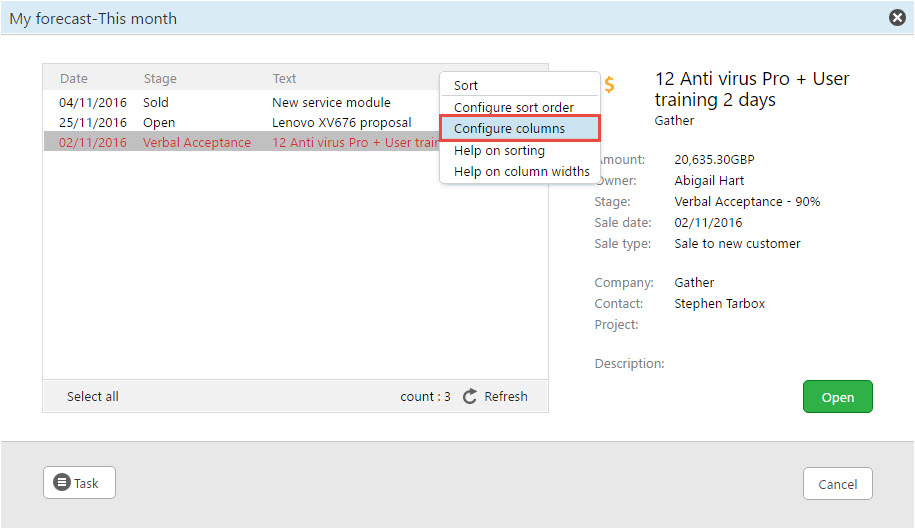This screenshot has width=915, height=529.
Task: Sort by the Date column header
Action: tap(74, 79)
